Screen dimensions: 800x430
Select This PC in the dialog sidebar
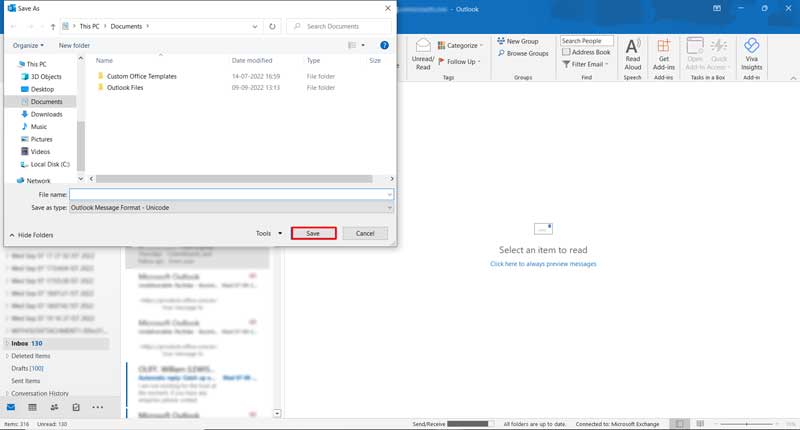click(32, 64)
